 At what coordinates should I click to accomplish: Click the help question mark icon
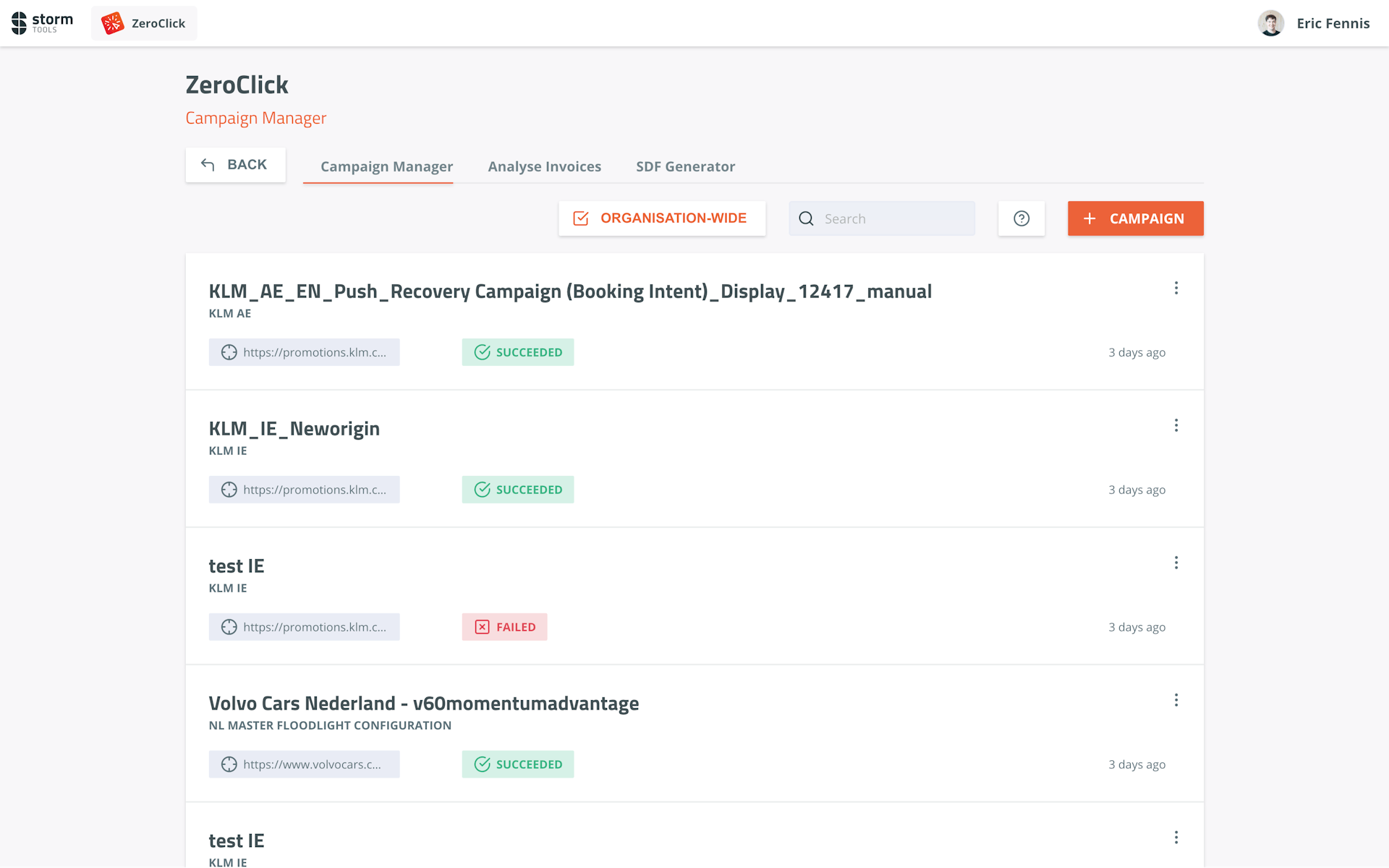coord(1021,218)
